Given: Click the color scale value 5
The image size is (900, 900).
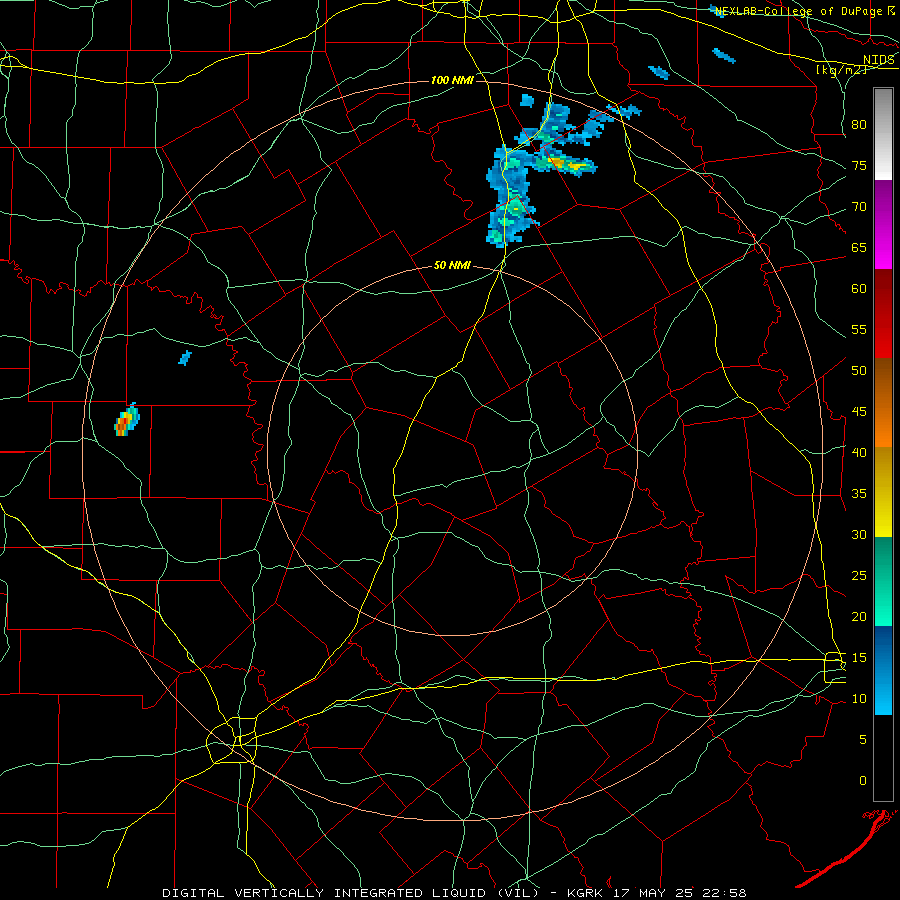Looking at the screenshot, I should point(863,739).
